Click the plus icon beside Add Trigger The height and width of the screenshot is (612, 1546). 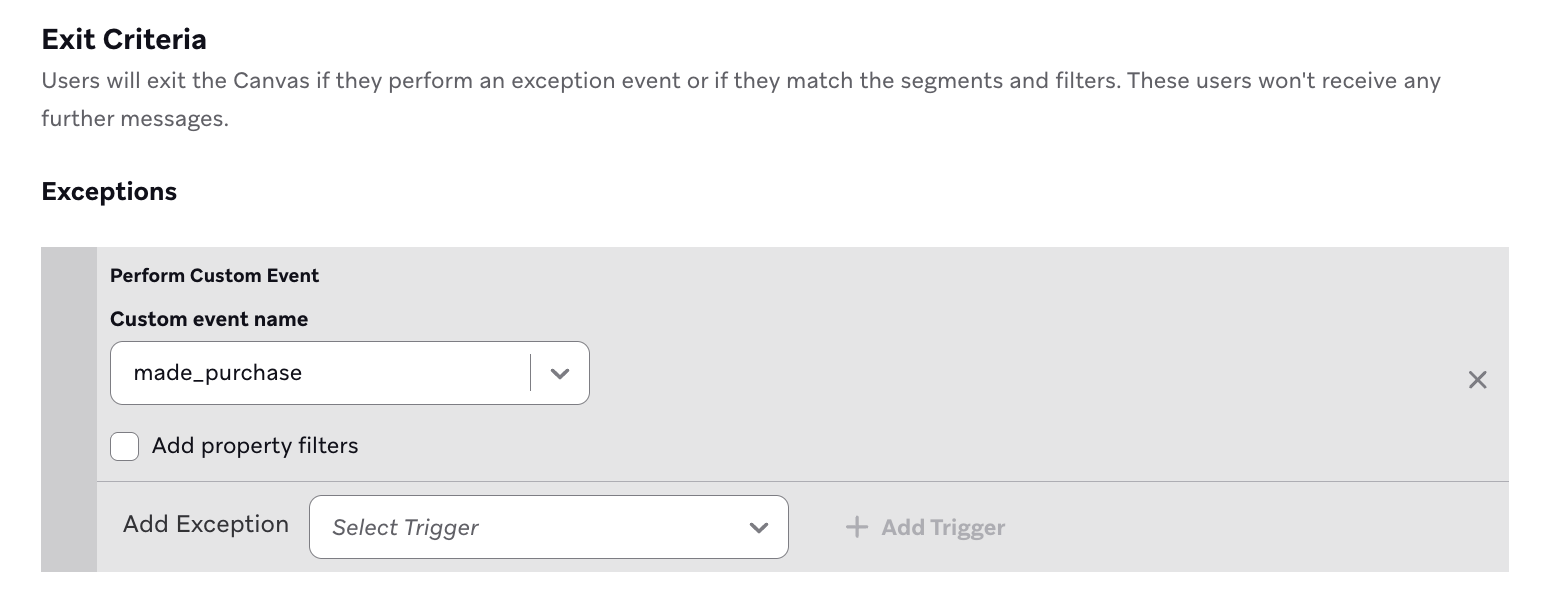coord(856,527)
